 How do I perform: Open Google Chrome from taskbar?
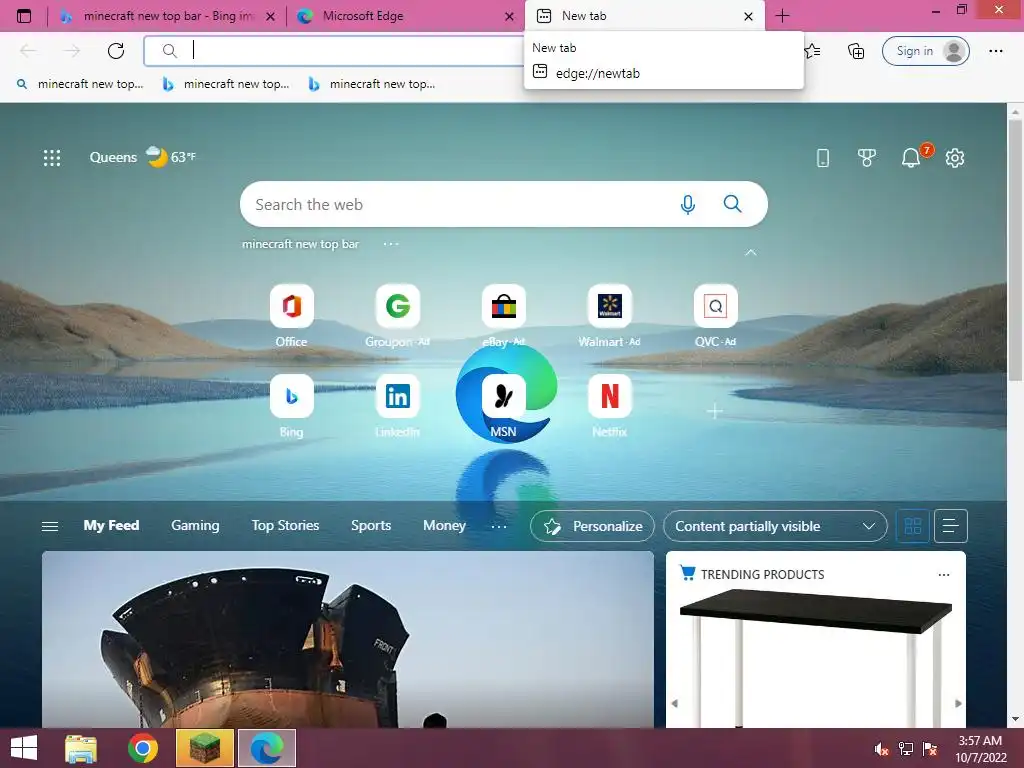click(143, 748)
